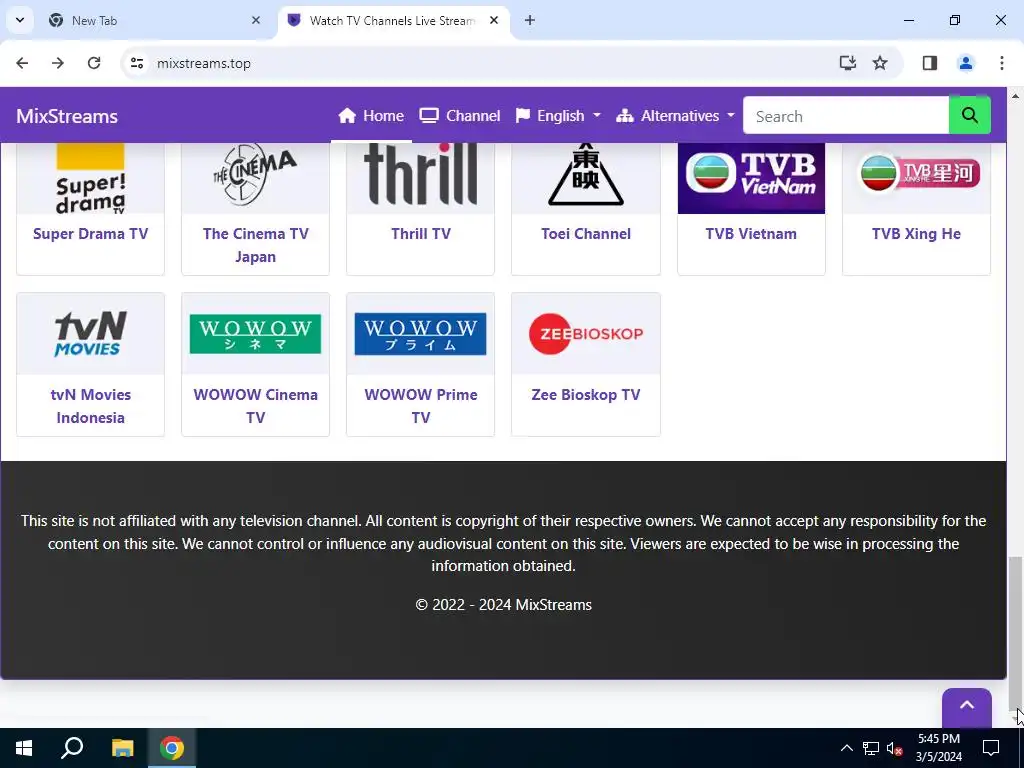Image resolution: width=1024 pixels, height=768 pixels.
Task: Open File Explorer from the taskbar
Action: pyautogui.click(x=122, y=748)
